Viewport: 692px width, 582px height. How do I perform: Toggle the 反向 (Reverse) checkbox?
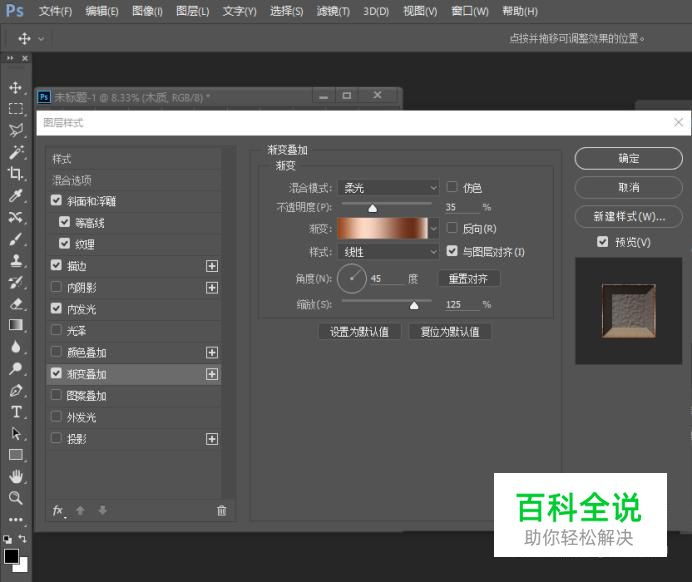[453, 228]
